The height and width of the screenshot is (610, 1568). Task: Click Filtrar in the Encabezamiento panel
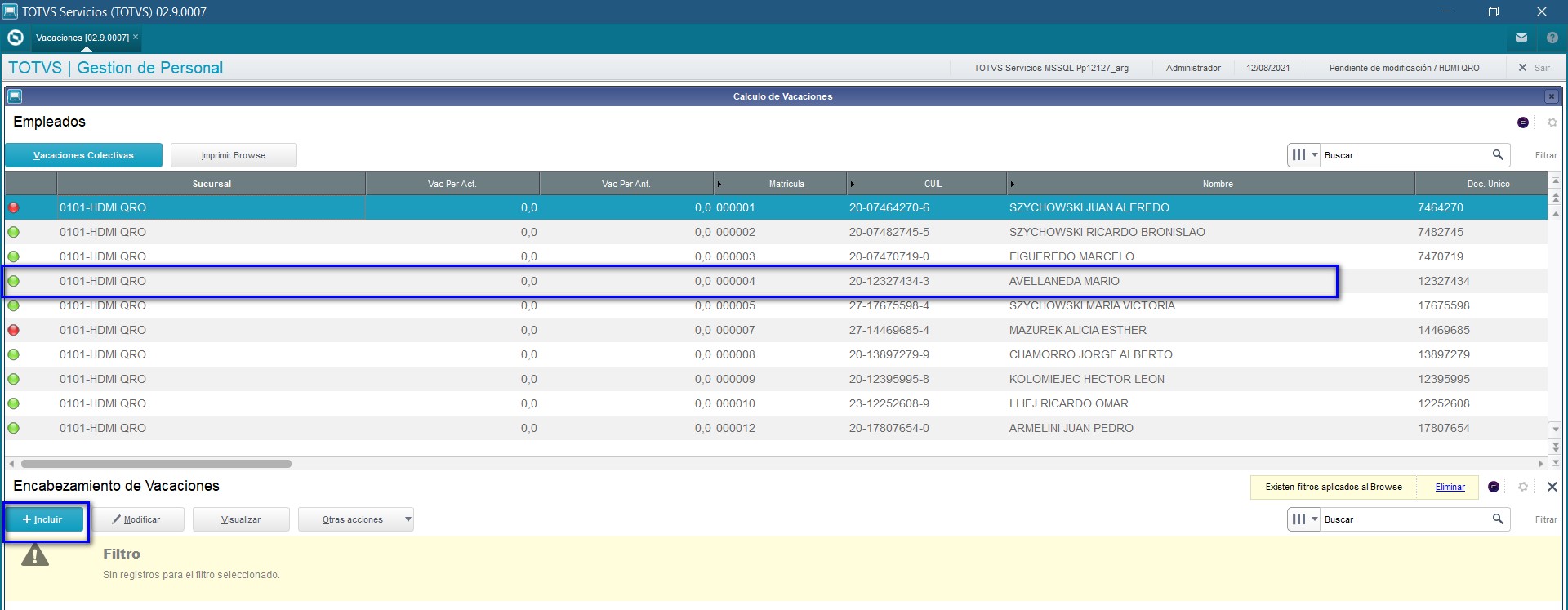(1546, 519)
